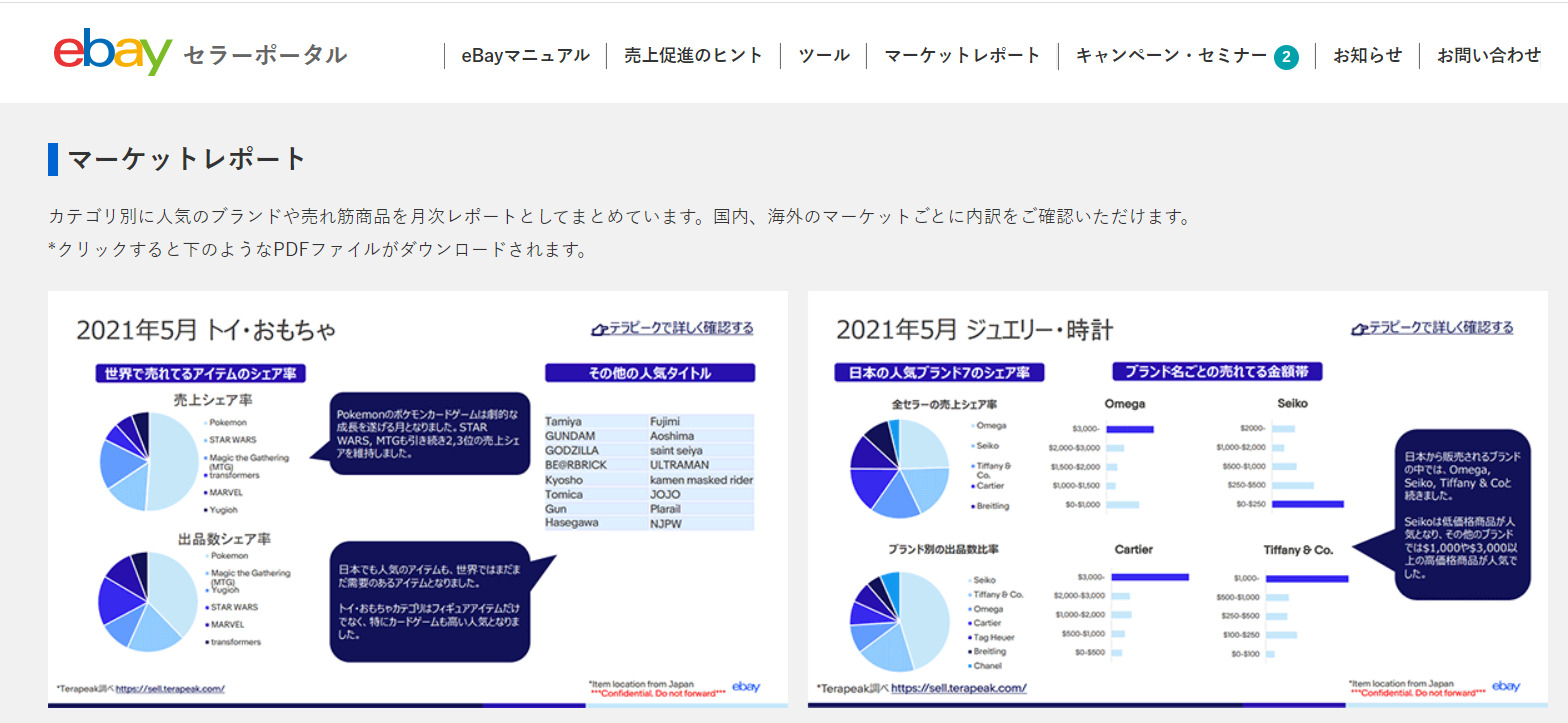Viewport: 1568px width, 723px height.
Task: Click the small eBay logo in toy report footer
Action: [x=746, y=686]
